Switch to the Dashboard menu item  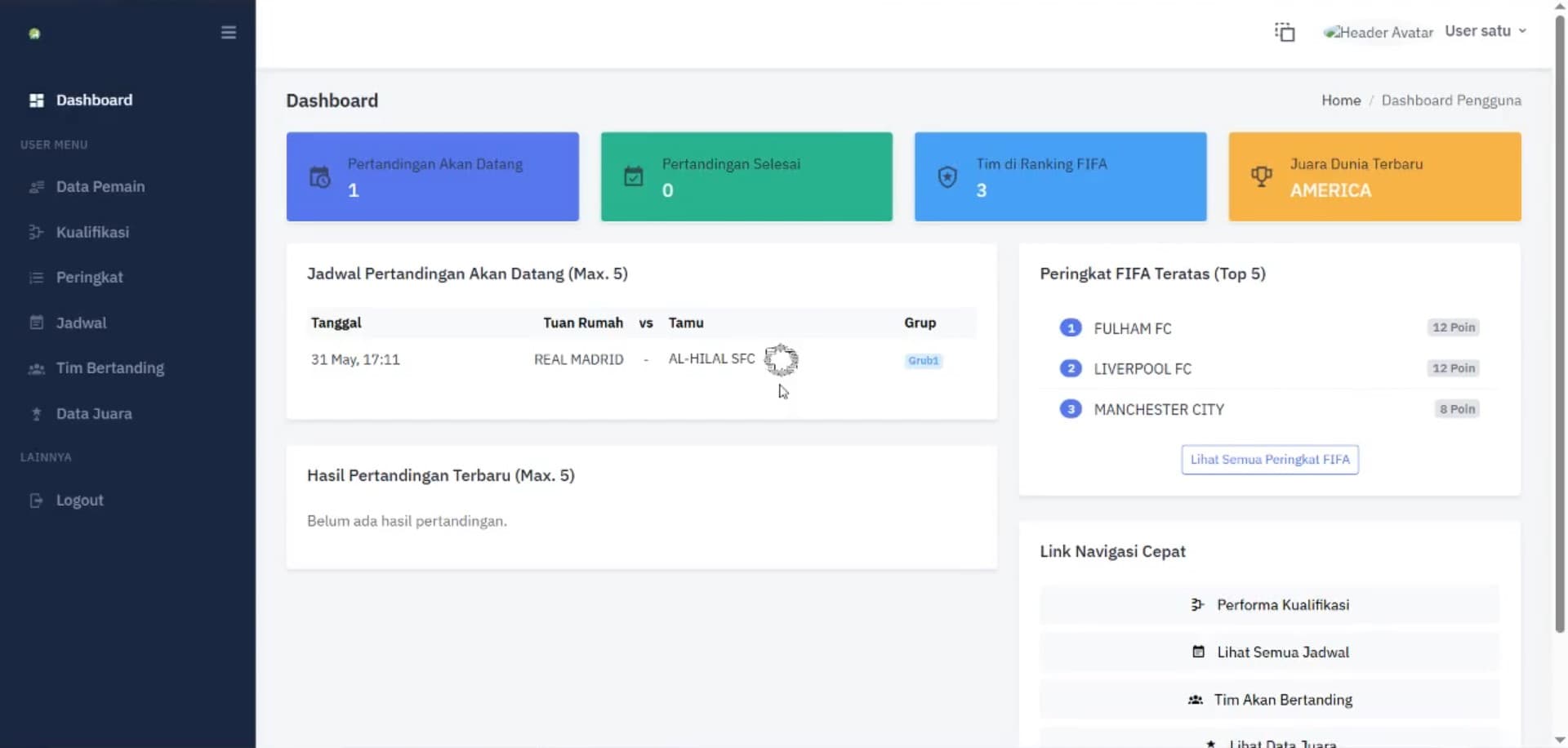[x=94, y=100]
